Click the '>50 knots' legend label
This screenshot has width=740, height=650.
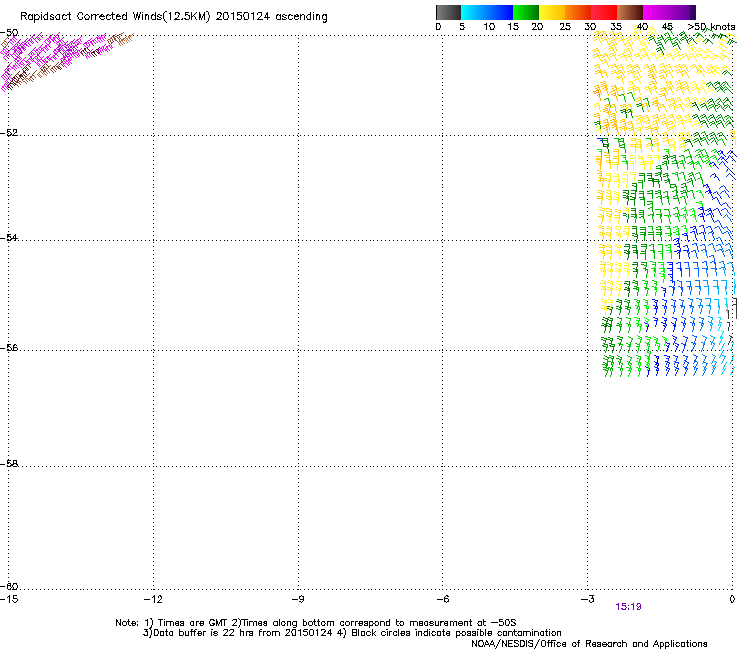click(711, 27)
